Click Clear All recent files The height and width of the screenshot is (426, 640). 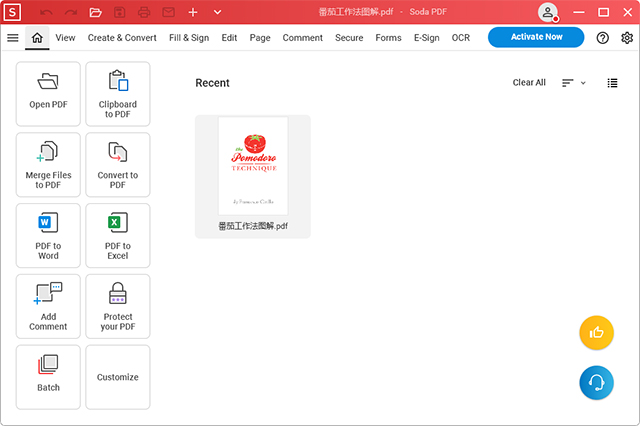point(529,83)
